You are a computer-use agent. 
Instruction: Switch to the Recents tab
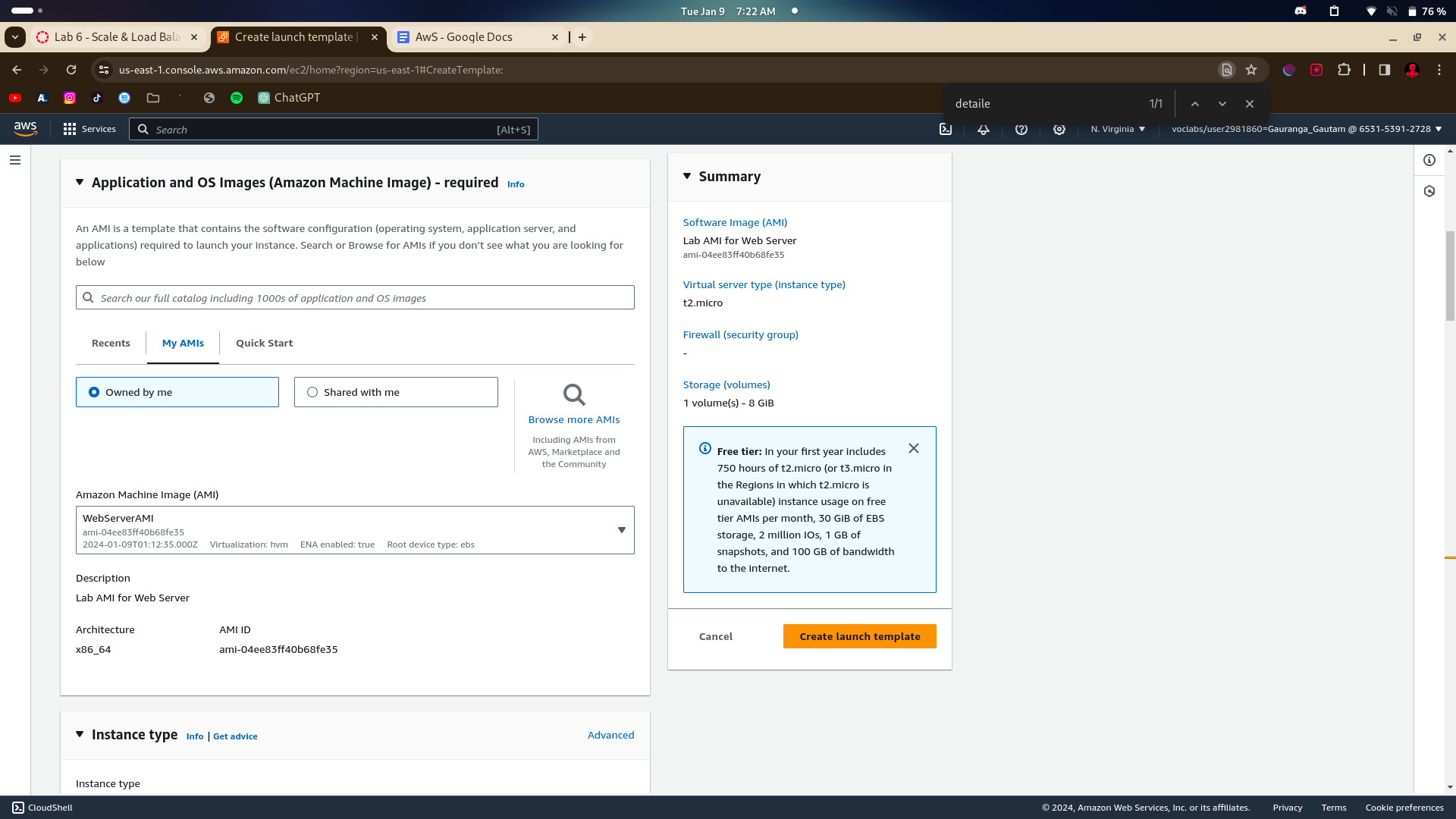pos(111,343)
